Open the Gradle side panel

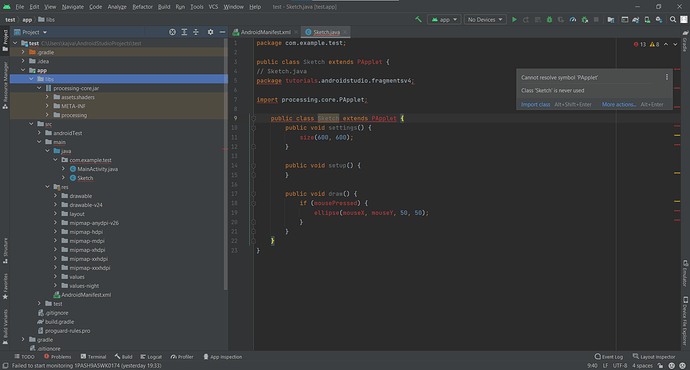pos(685,41)
